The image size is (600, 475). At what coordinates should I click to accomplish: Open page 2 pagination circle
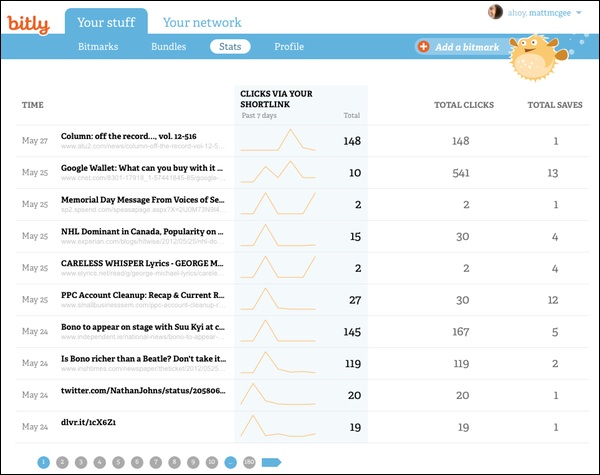(62, 462)
